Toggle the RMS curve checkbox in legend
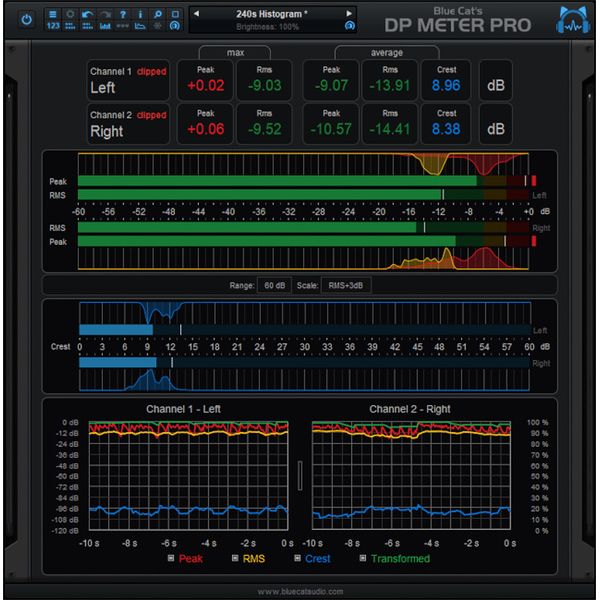 (x=235, y=558)
